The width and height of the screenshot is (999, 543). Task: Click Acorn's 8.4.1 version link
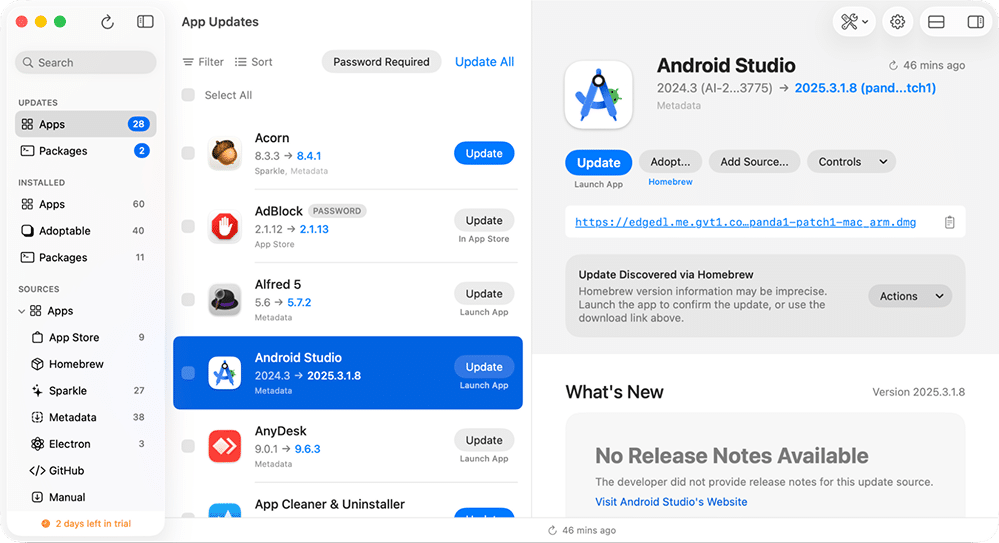(309, 156)
